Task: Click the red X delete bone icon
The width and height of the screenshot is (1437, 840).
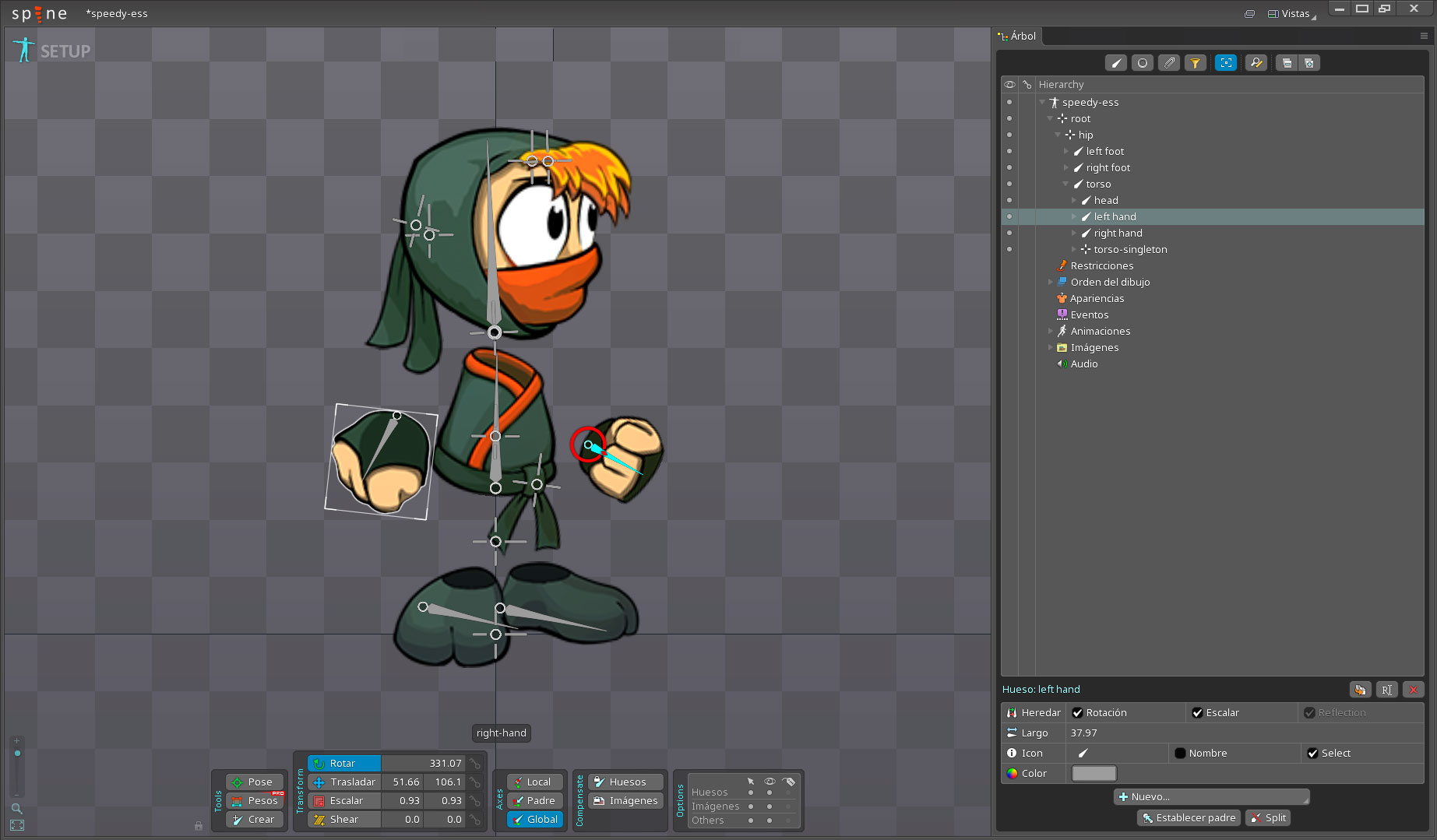Action: 1413,690
